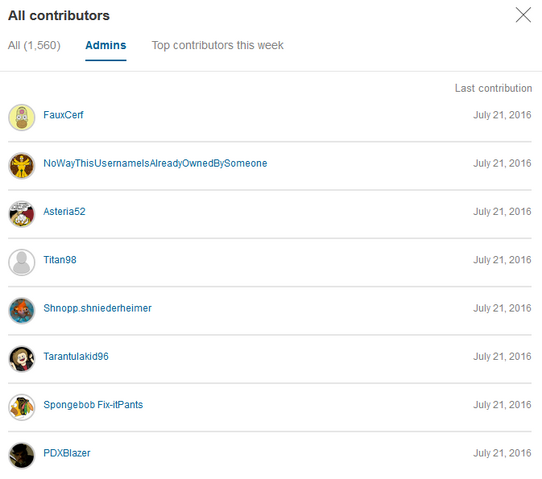Screen dimensions: 542x479
Task: Click the NoWayThisUsernameIsAlreadyOwnedBySomeone avatar
Action: click(21, 166)
